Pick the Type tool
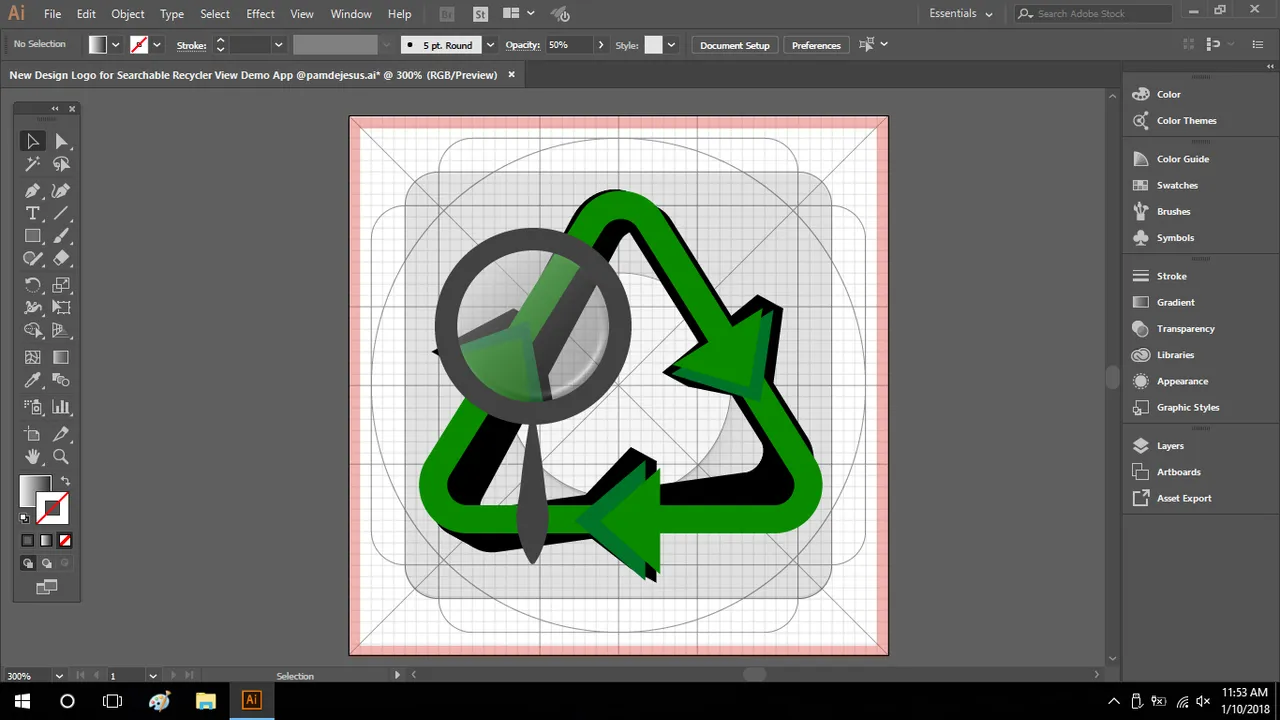 click(x=33, y=213)
